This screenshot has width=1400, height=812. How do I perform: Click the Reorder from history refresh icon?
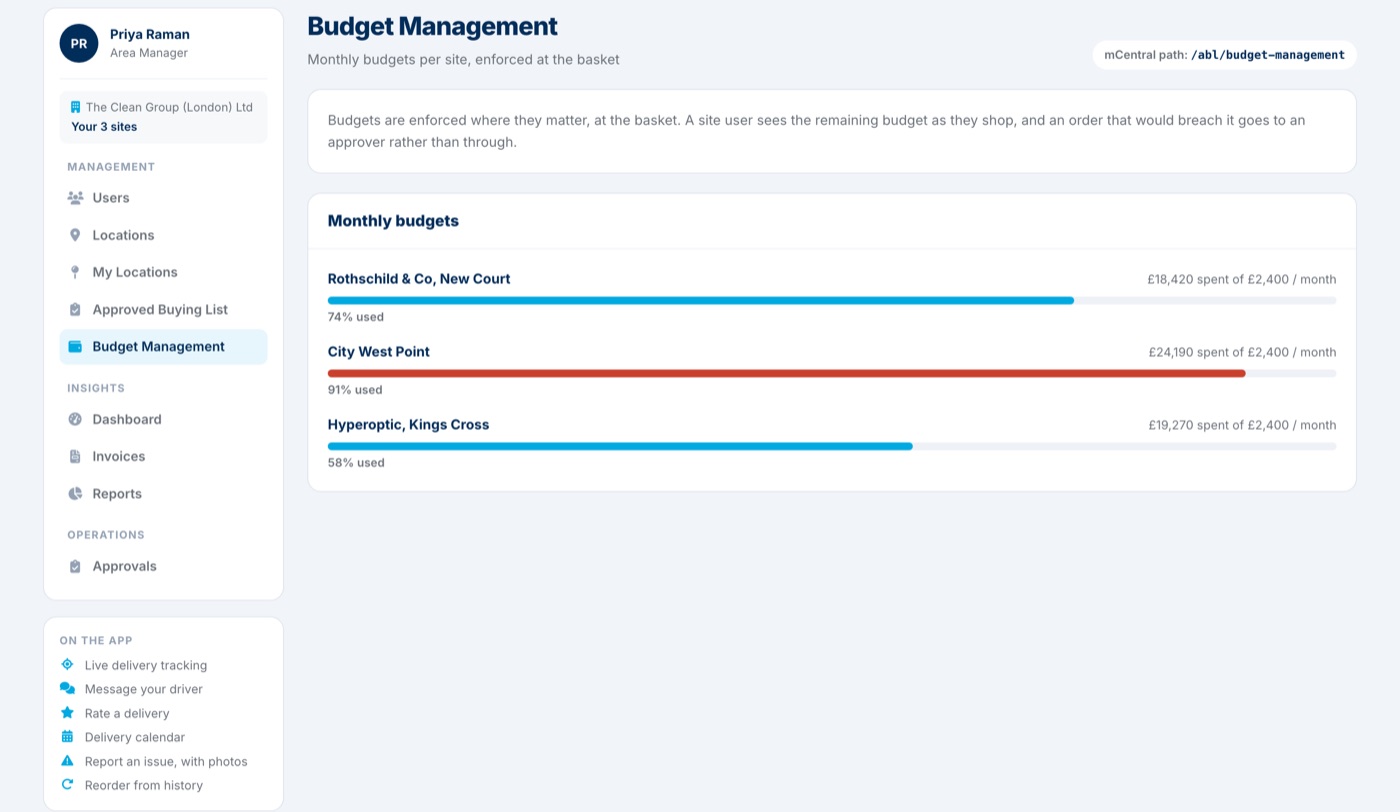point(67,785)
